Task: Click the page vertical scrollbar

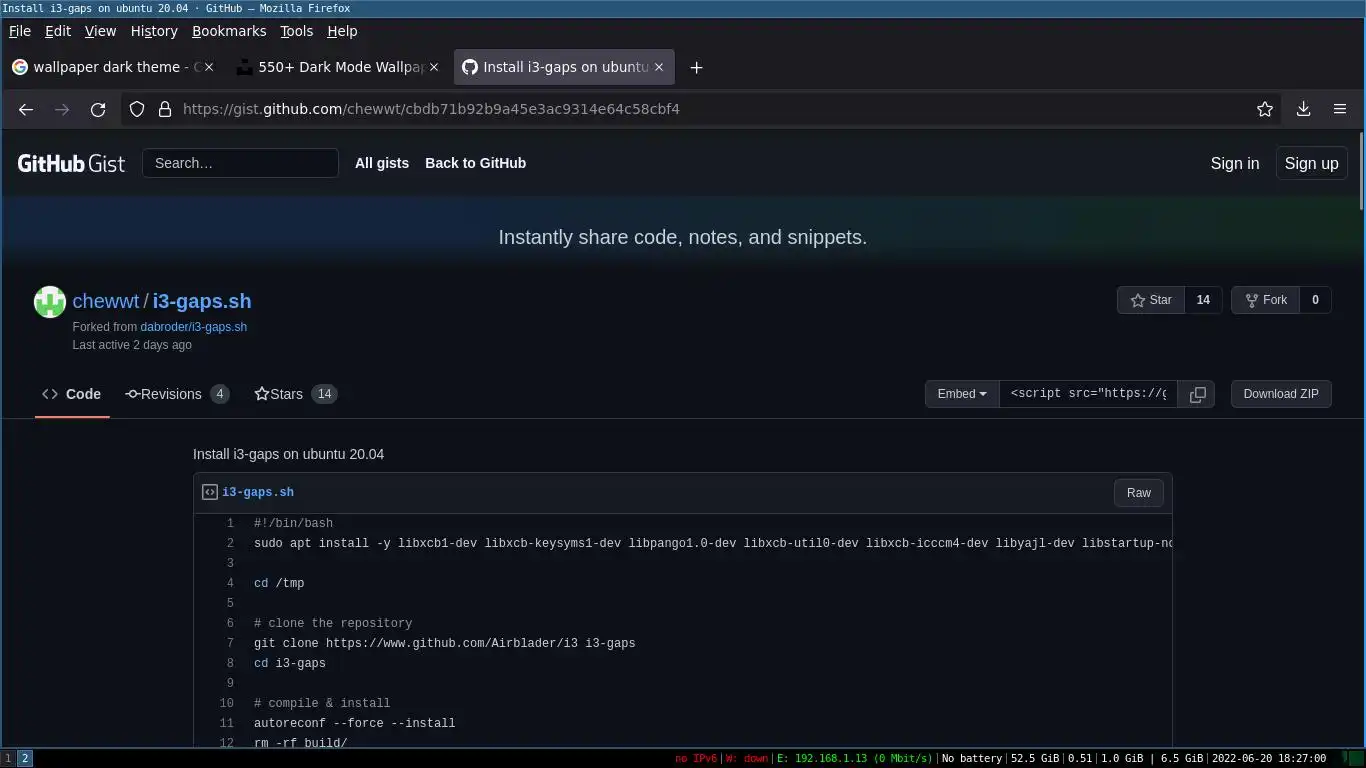Action: coord(1362,170)
